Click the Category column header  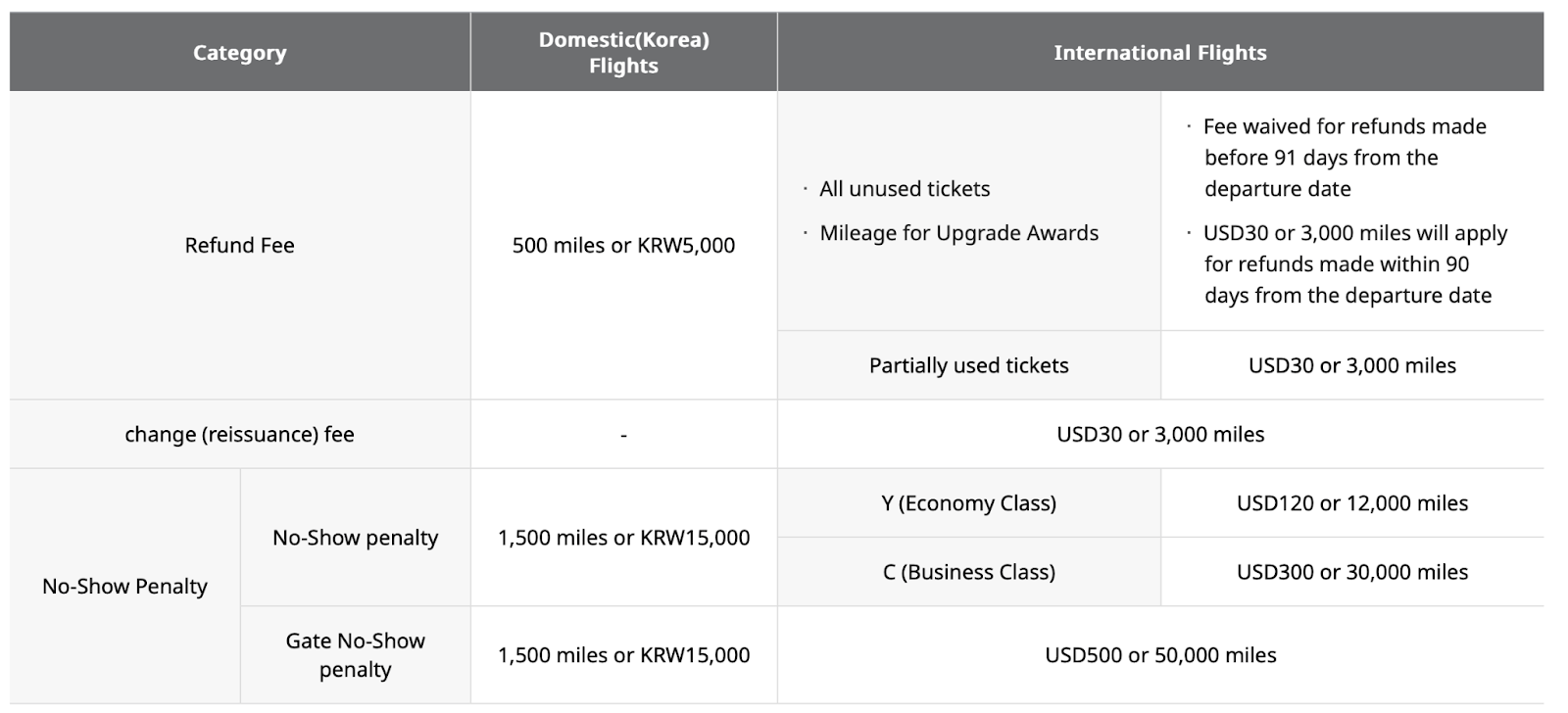coord(239,53)
